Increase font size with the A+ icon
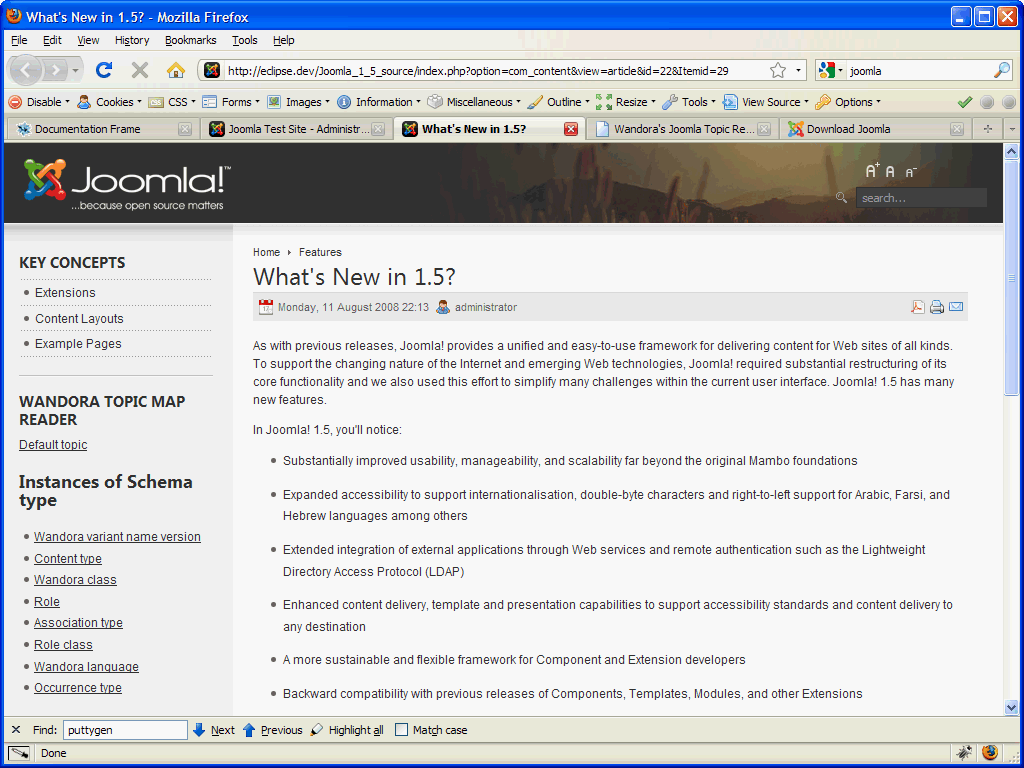 [x=872, y=170]
